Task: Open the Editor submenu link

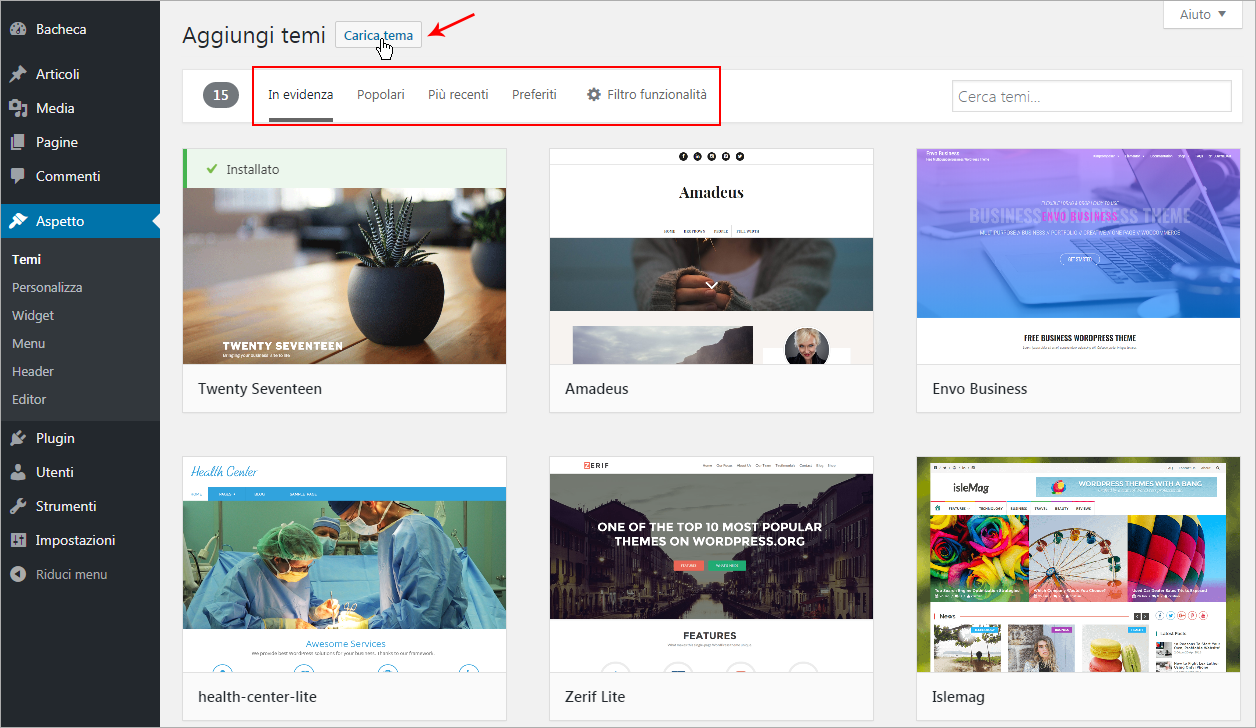Action: [29, 399]
